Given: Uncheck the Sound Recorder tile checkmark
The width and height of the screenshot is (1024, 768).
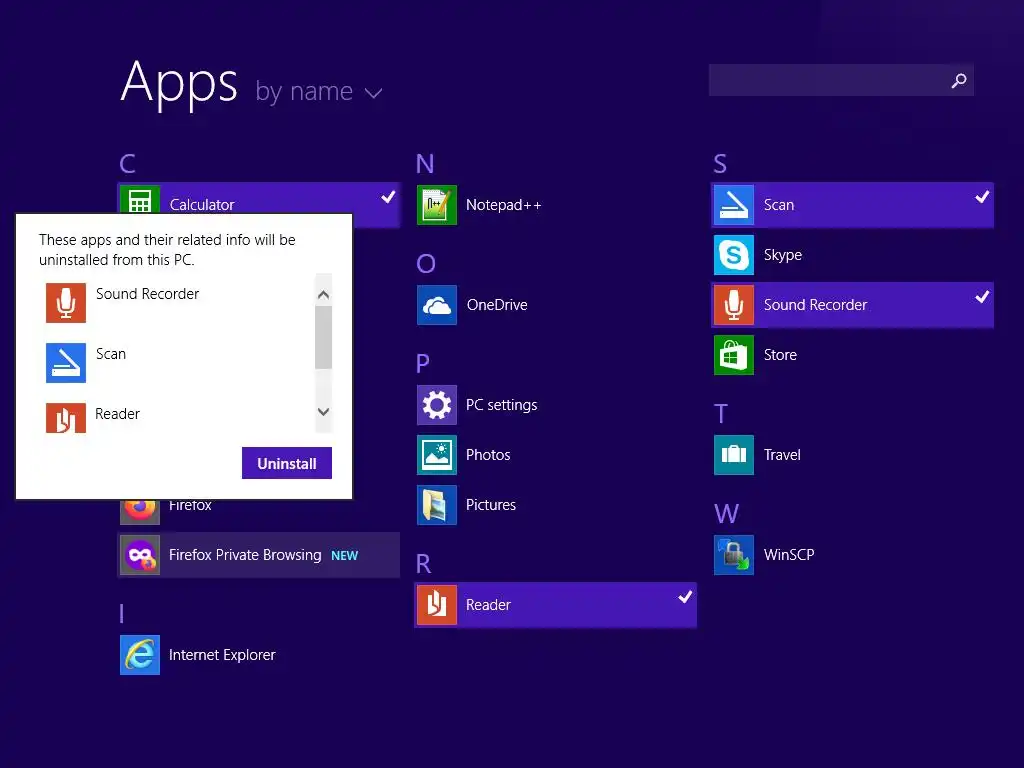Looking at the screenshot, I should coord(982,296).
